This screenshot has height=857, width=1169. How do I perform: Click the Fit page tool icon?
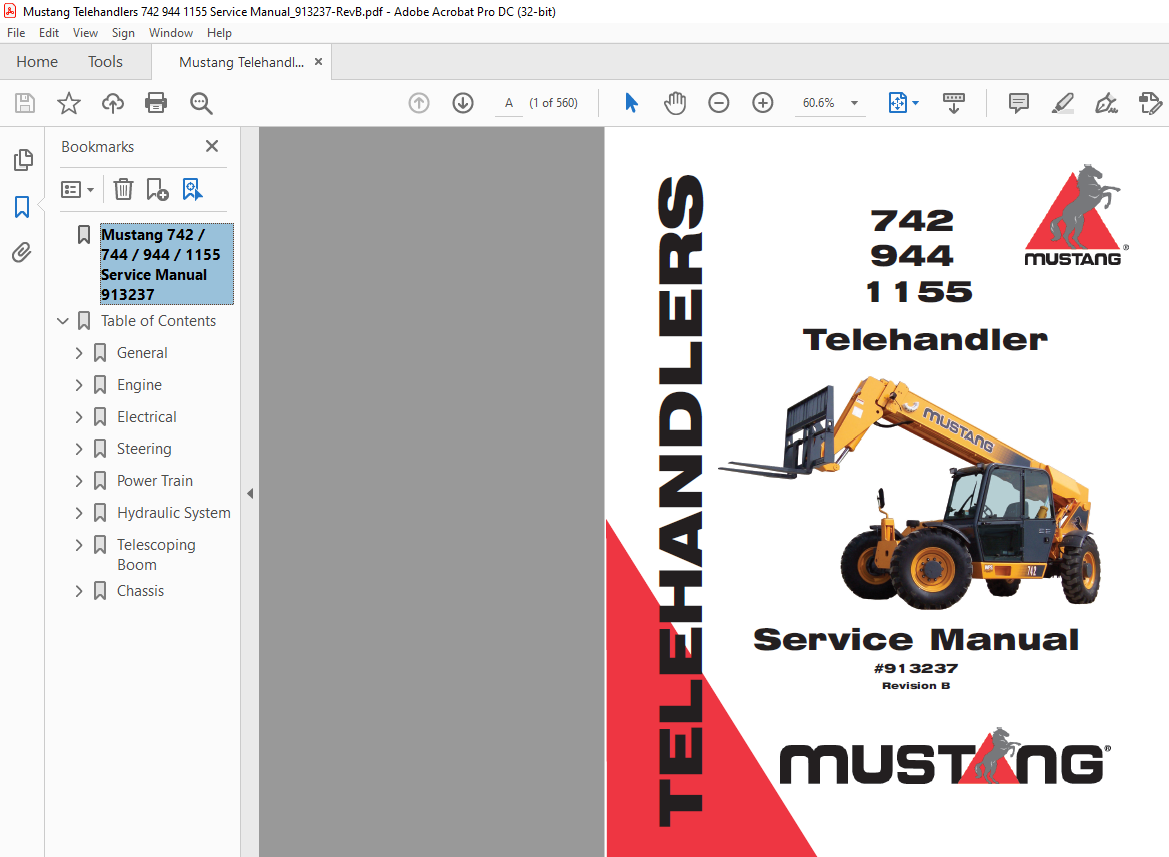tap(898, 103)
